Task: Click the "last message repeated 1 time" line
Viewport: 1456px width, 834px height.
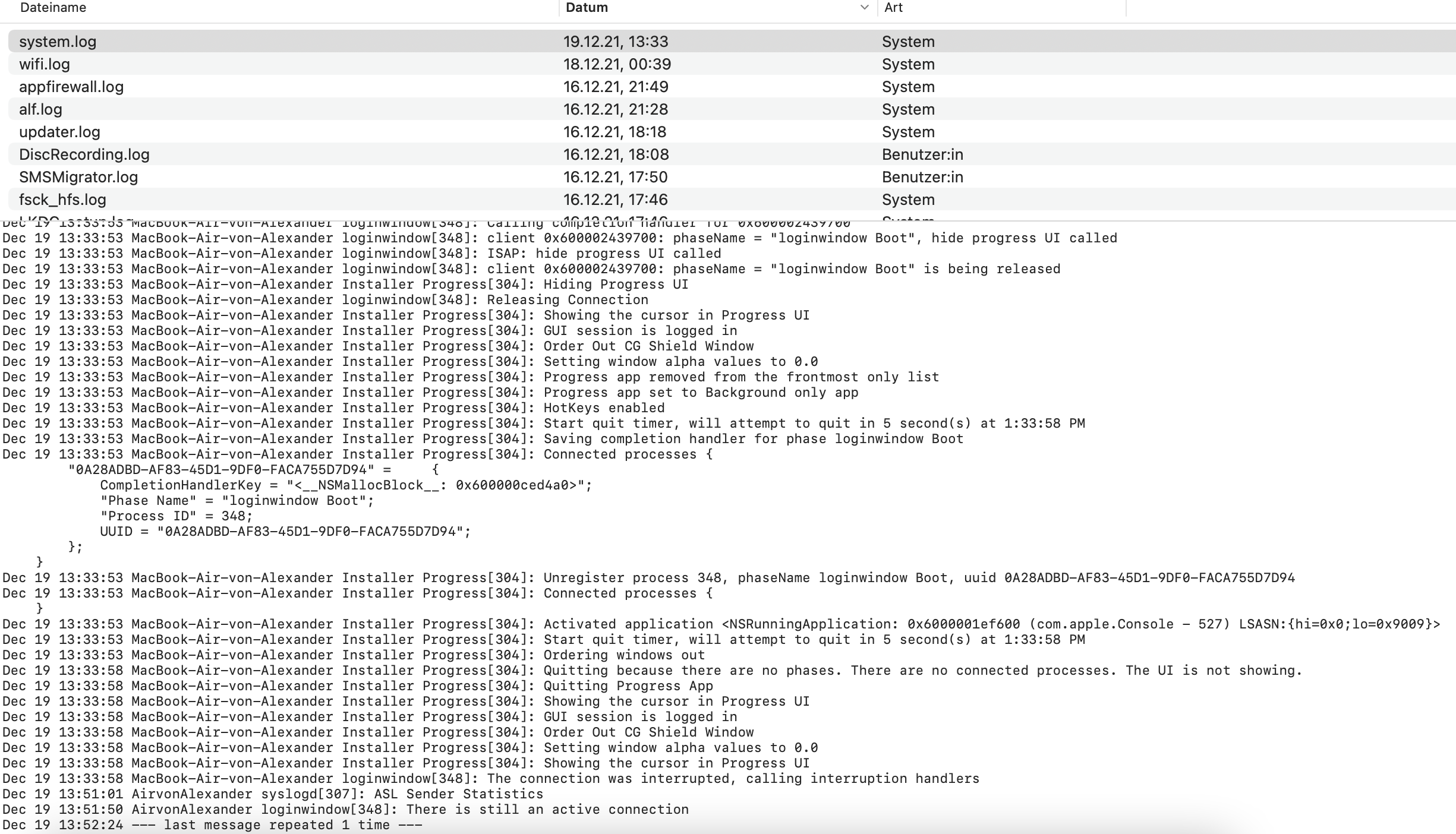Action: click(276, 824)
